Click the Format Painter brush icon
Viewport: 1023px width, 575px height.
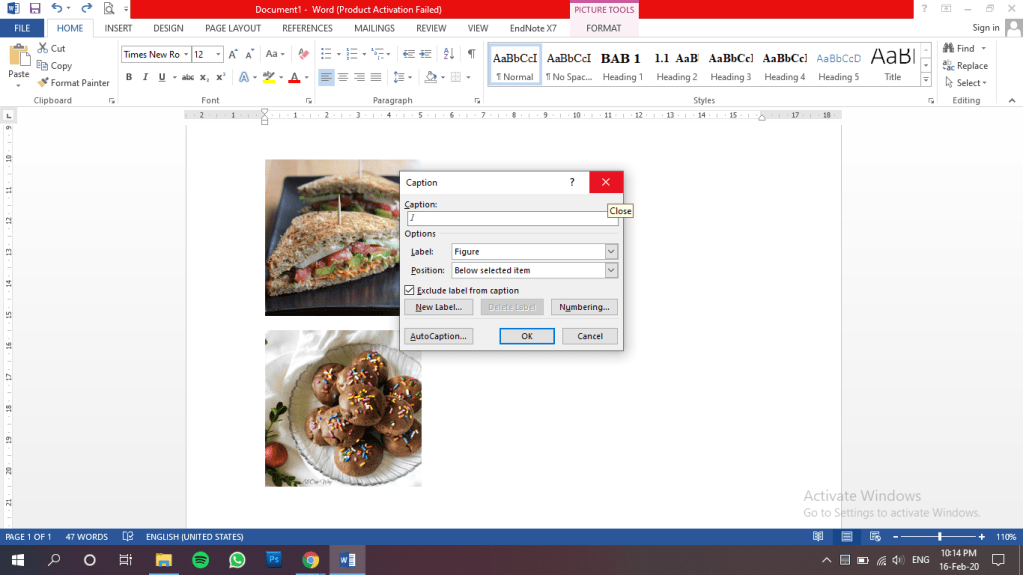point(43,83)
